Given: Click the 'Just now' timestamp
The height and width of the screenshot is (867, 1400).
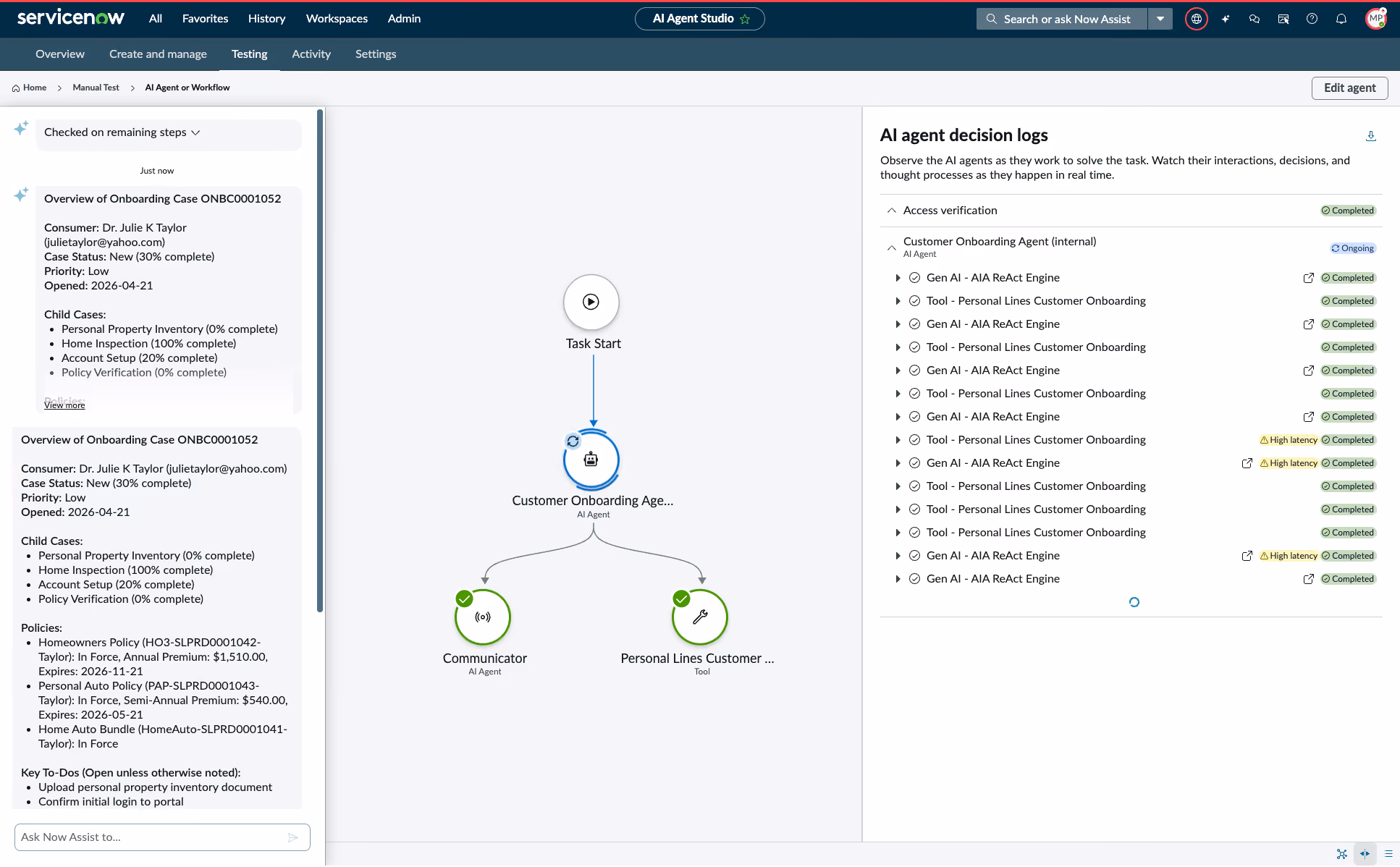Looking at the screenshot, I should (x=157, y=172).
